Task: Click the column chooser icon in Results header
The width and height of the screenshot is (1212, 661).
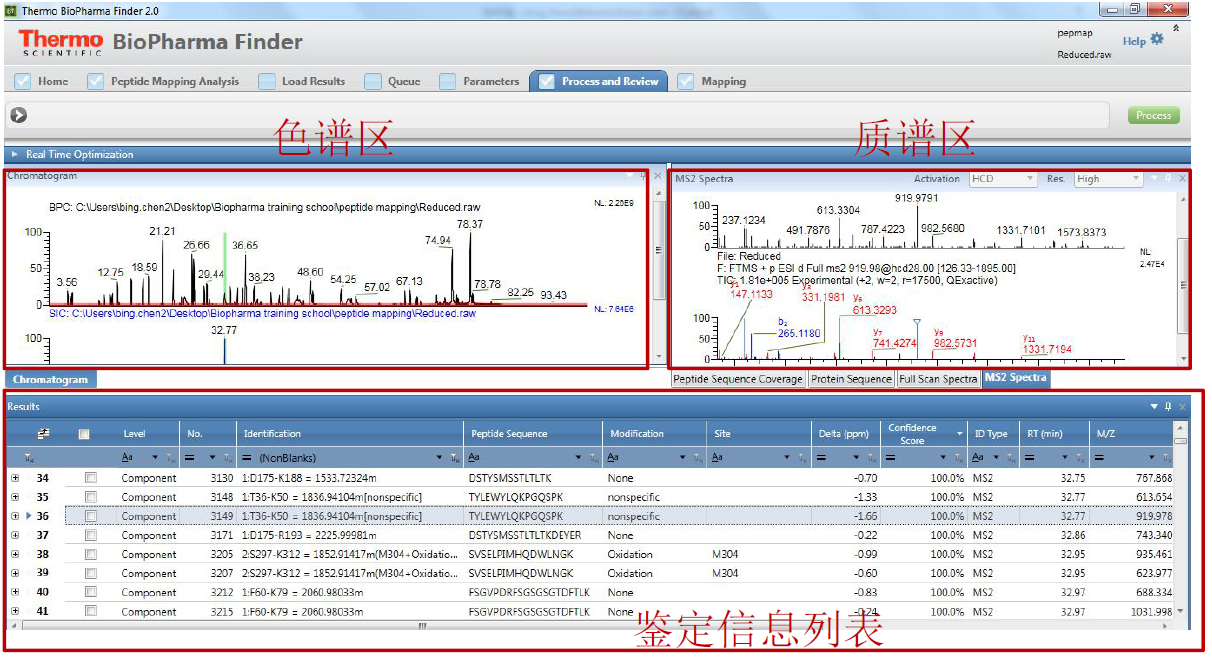Action: (44, 434)
